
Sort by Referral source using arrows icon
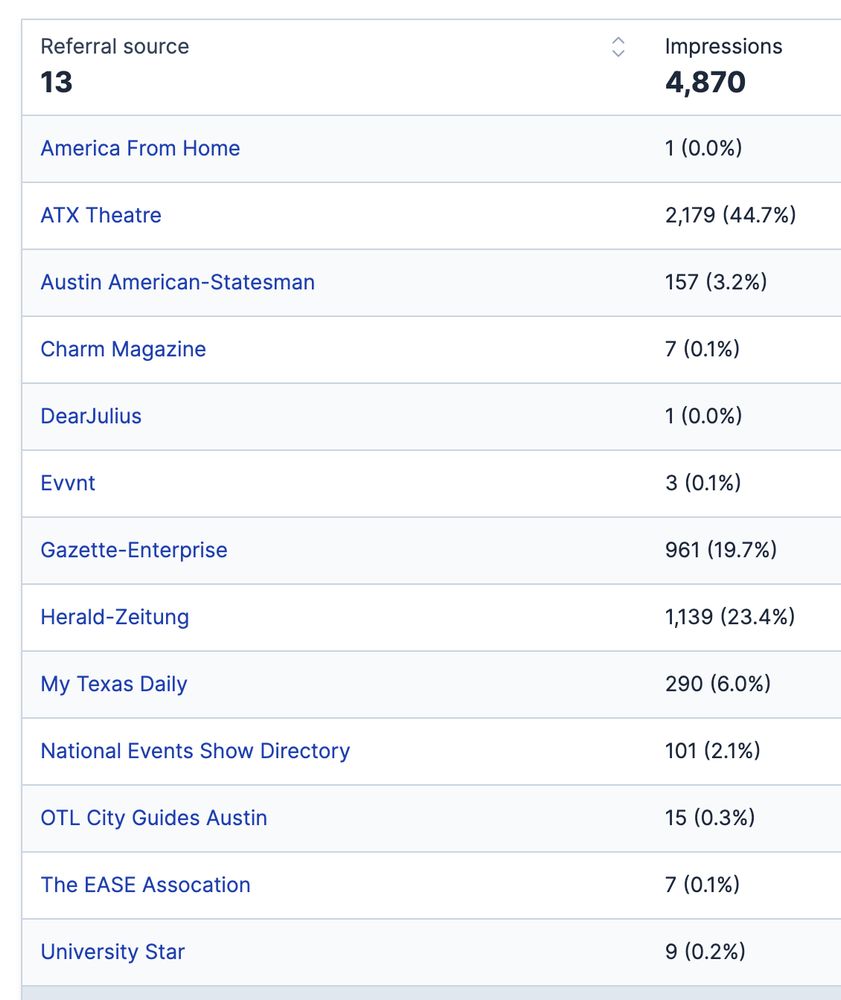click(x=618, y=47)
